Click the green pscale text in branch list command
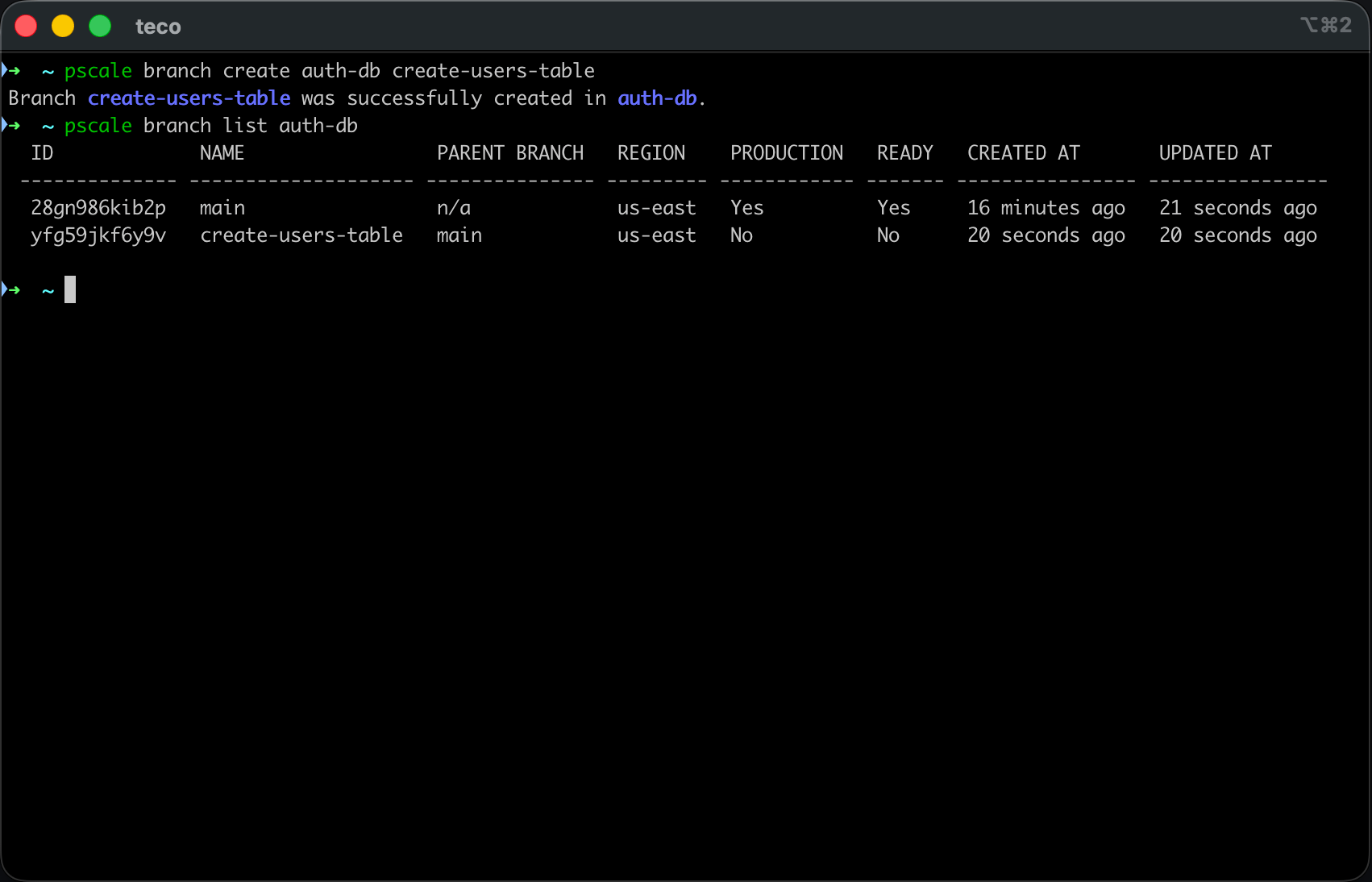1372x882 pixels. point(98,125)
